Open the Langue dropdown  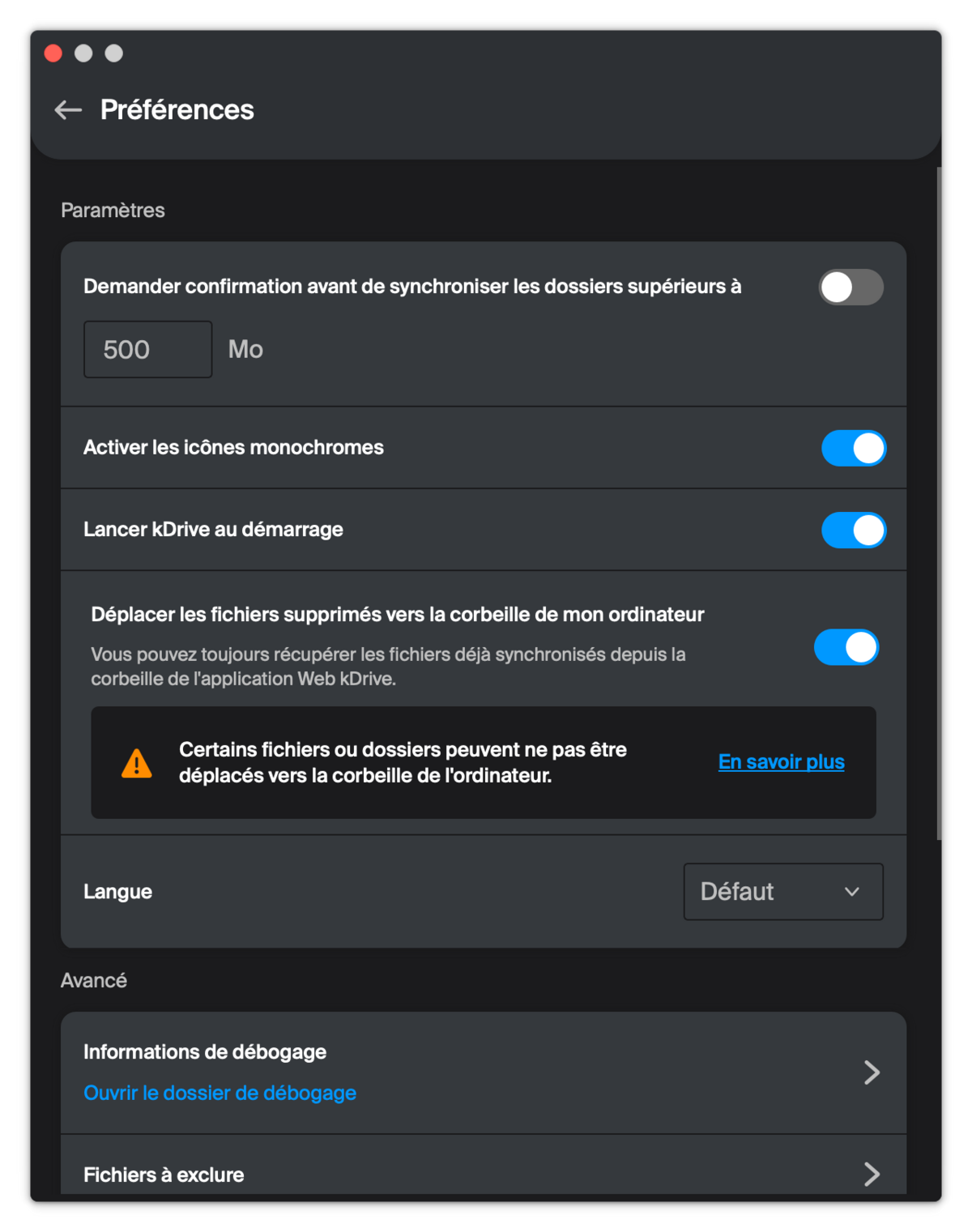[x=783, y=892]
